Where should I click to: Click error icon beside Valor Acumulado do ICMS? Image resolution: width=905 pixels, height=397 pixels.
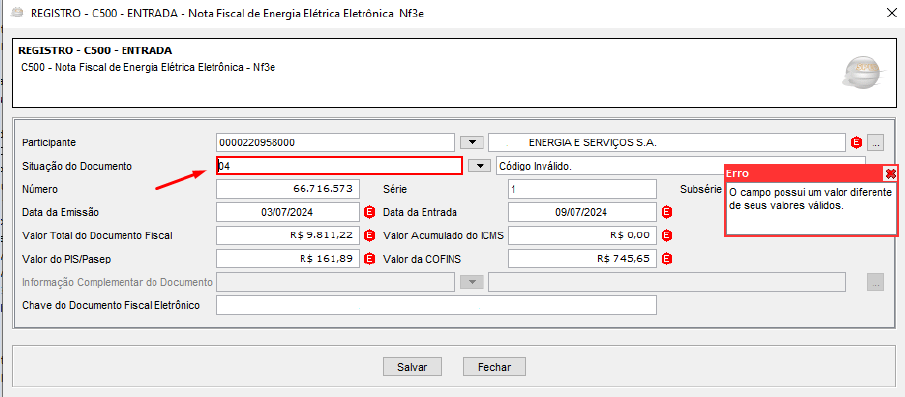pyautogui.click(x=667, y=235)
